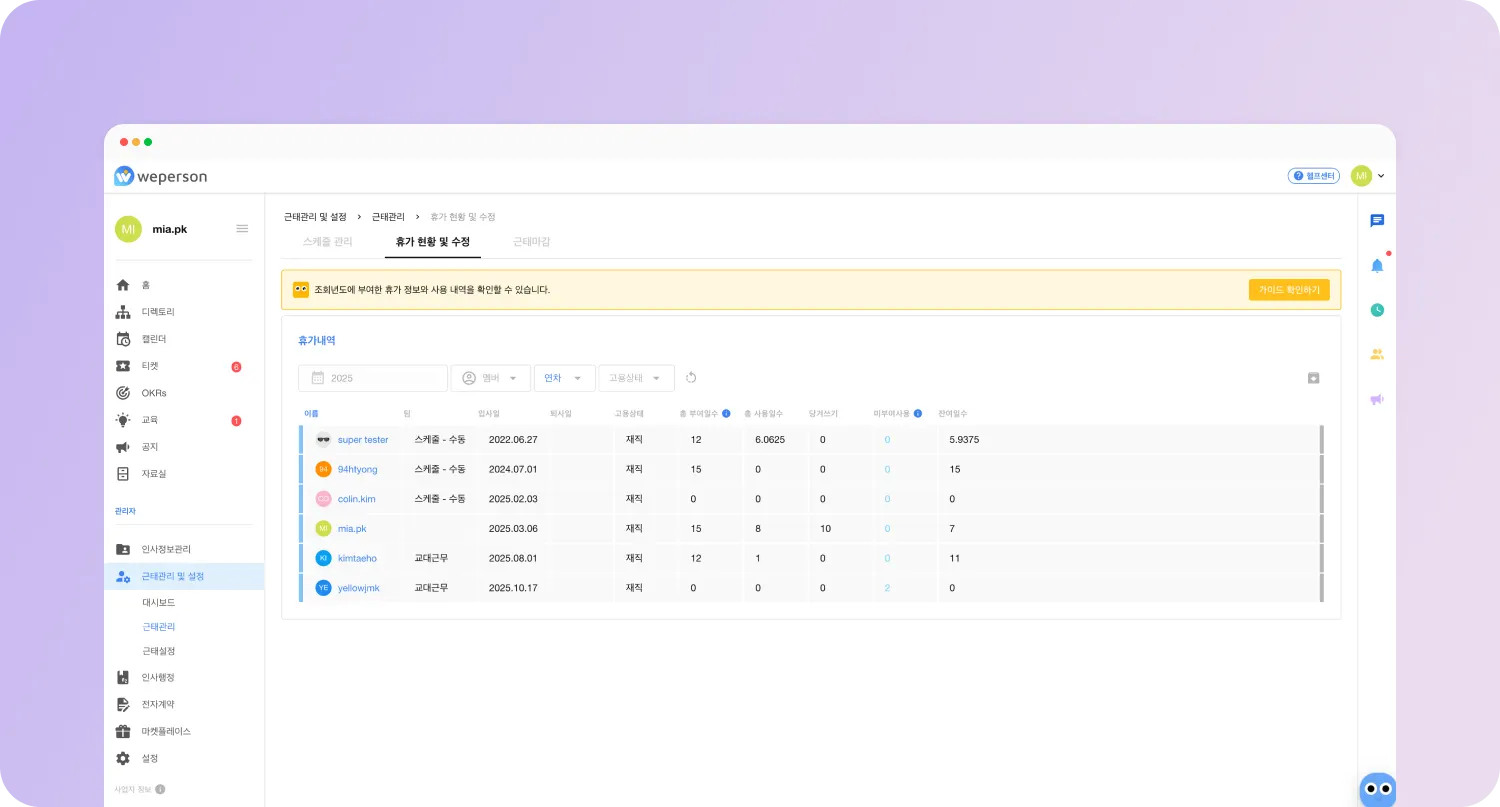The image size is (1500, 807).
Task: Click the 홈 house icon
Action: pyautogui.click(x=123, y=285)
